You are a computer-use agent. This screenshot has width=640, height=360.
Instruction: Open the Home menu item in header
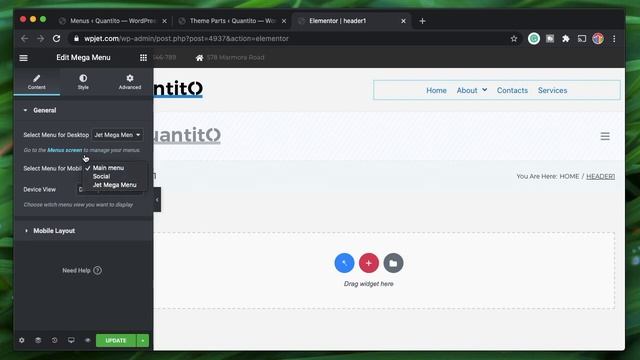point(436,91)
